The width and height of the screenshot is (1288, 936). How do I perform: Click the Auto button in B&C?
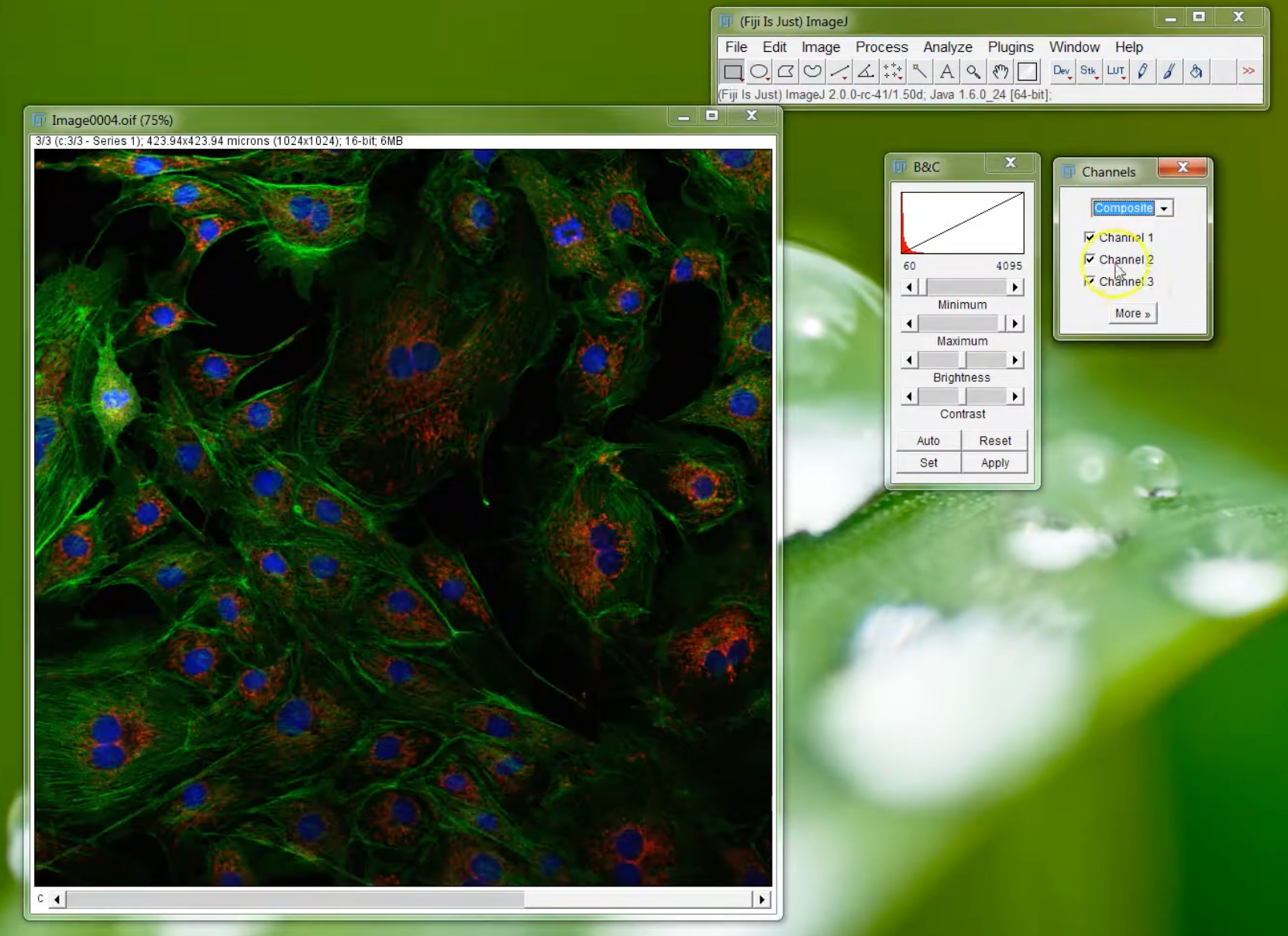pos(928,440)
